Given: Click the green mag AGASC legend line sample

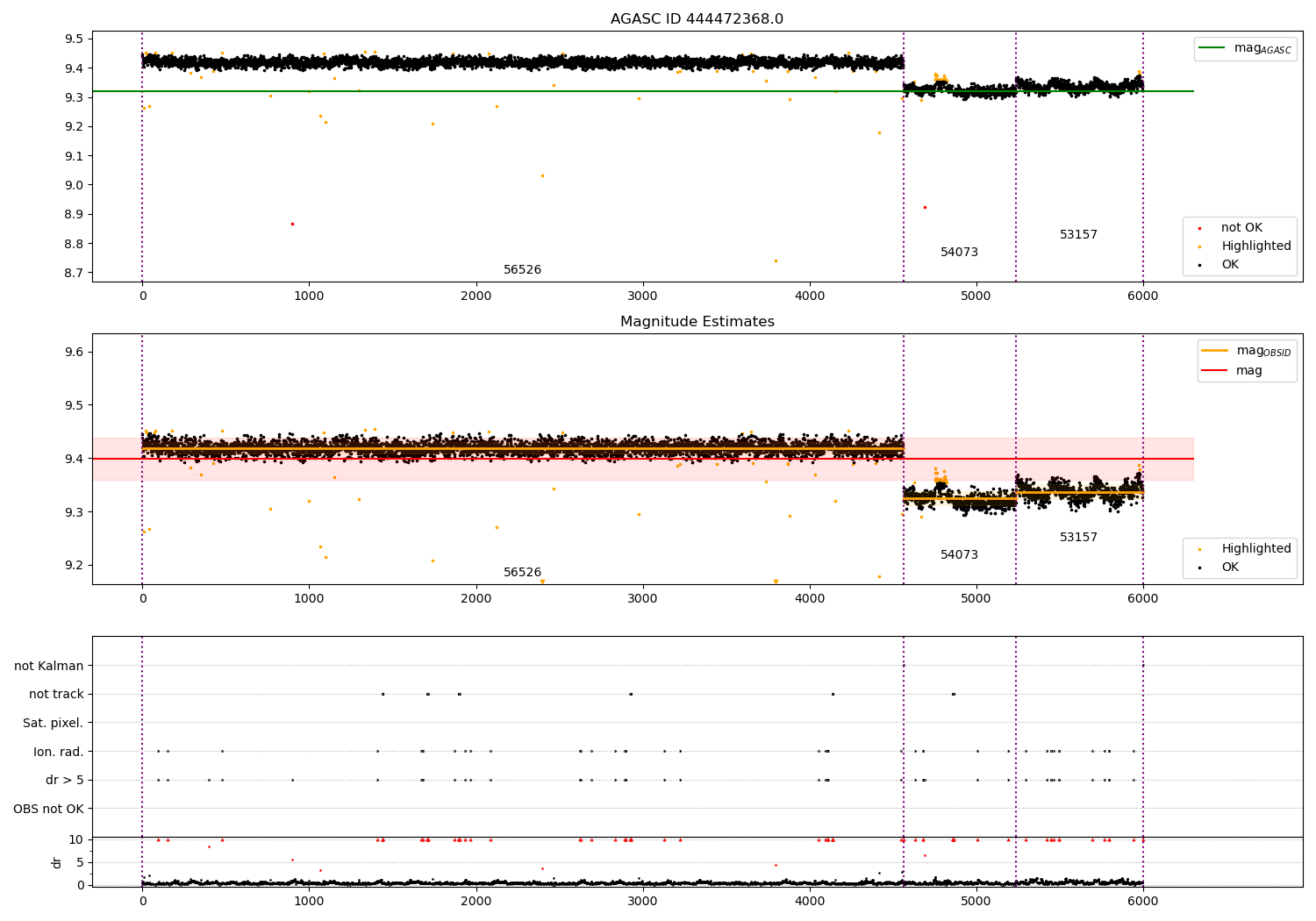Looking at the screenshot, I should pos(1212,48).
